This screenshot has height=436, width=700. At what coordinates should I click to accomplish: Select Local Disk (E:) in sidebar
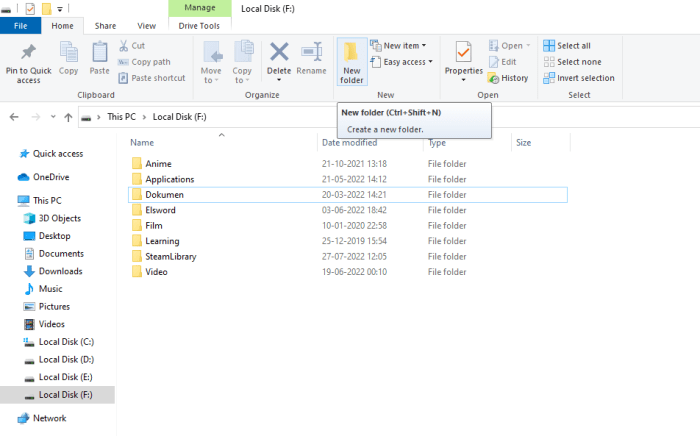coord(58,378)
